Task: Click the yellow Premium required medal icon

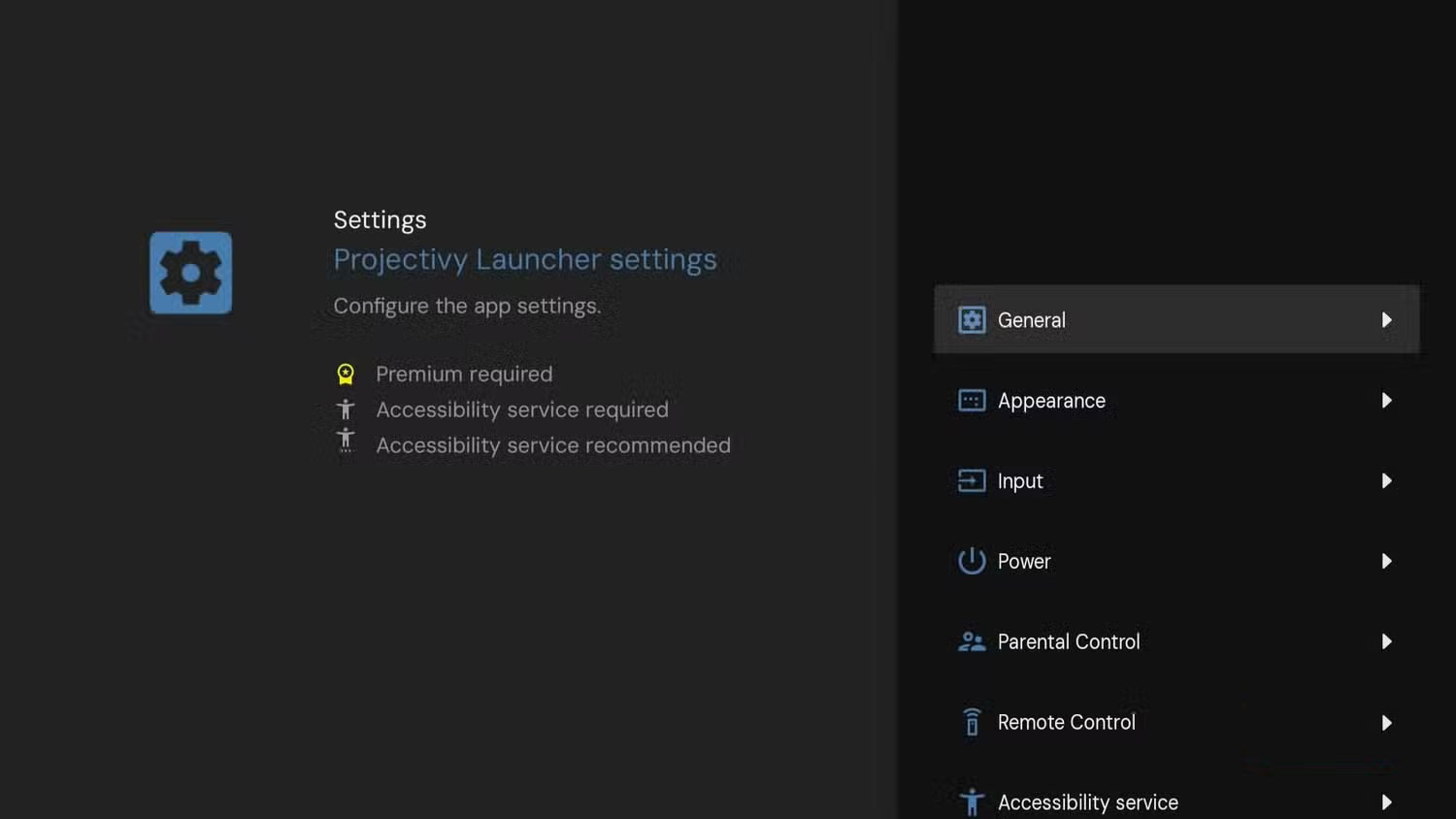Action: (x=345, y=373)
